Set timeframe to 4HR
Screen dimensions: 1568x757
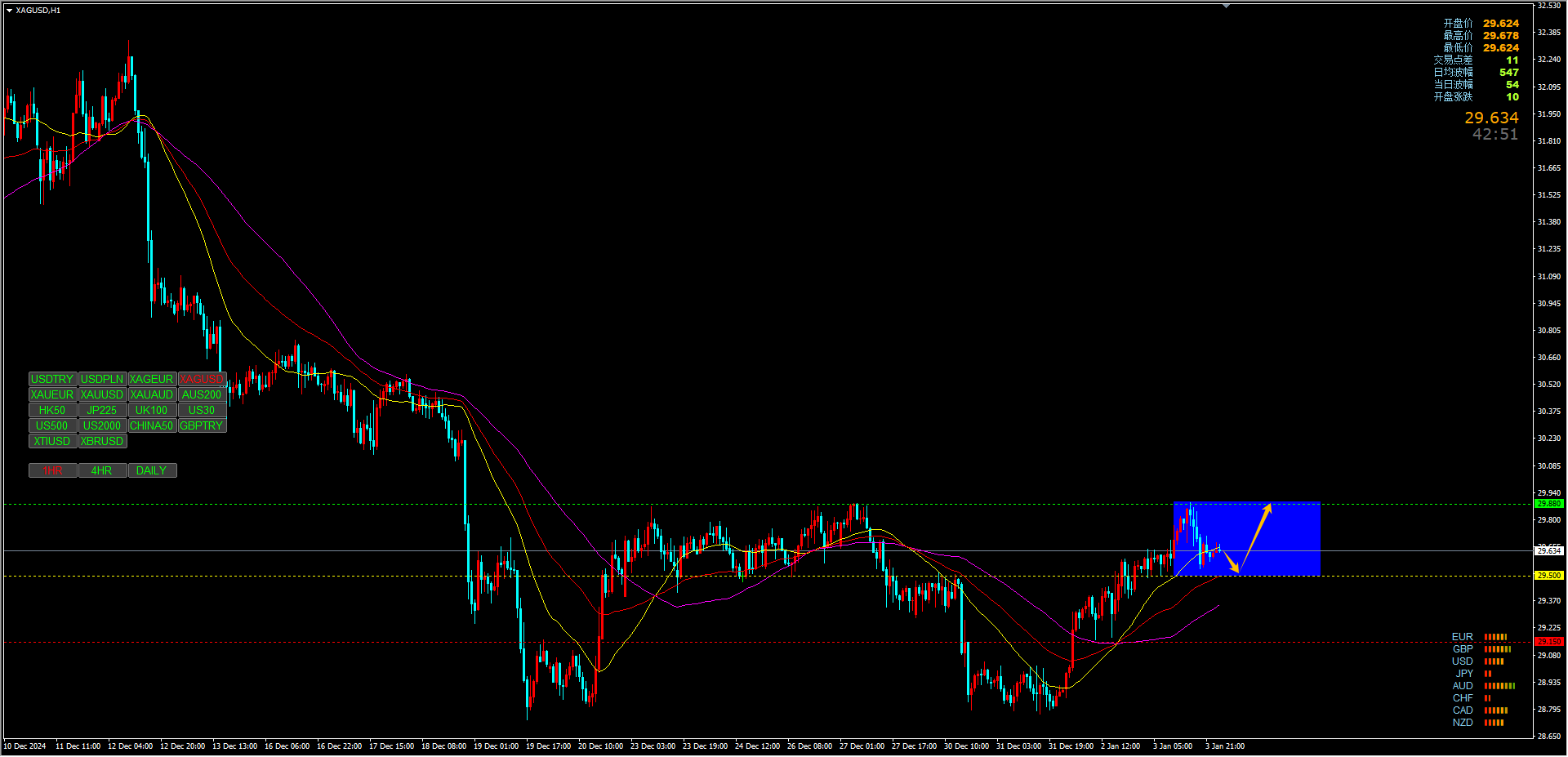pos(102,470)
